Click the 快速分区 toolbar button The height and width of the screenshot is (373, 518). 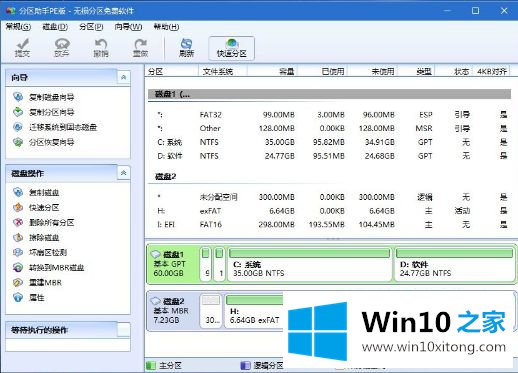pos(232,48)
